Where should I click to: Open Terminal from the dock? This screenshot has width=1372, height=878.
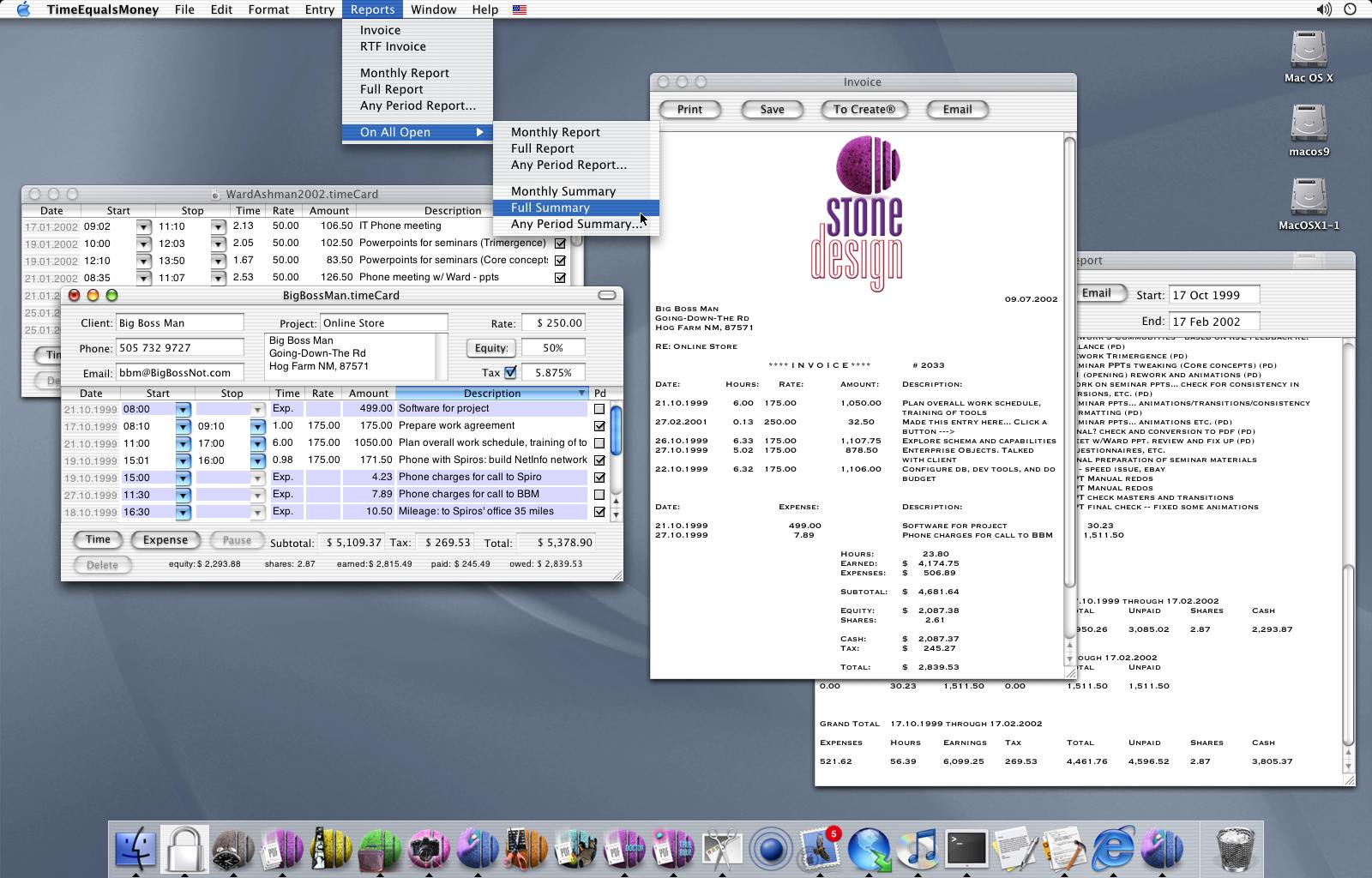click(966, 848)
